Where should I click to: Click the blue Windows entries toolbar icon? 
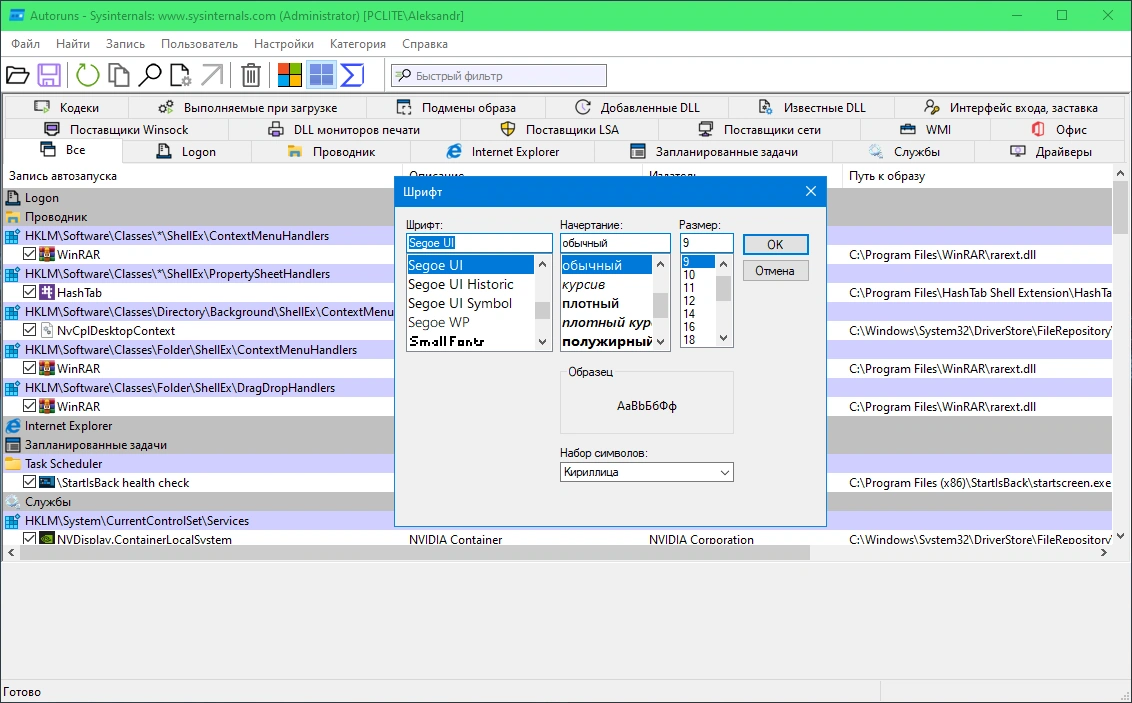321,75
